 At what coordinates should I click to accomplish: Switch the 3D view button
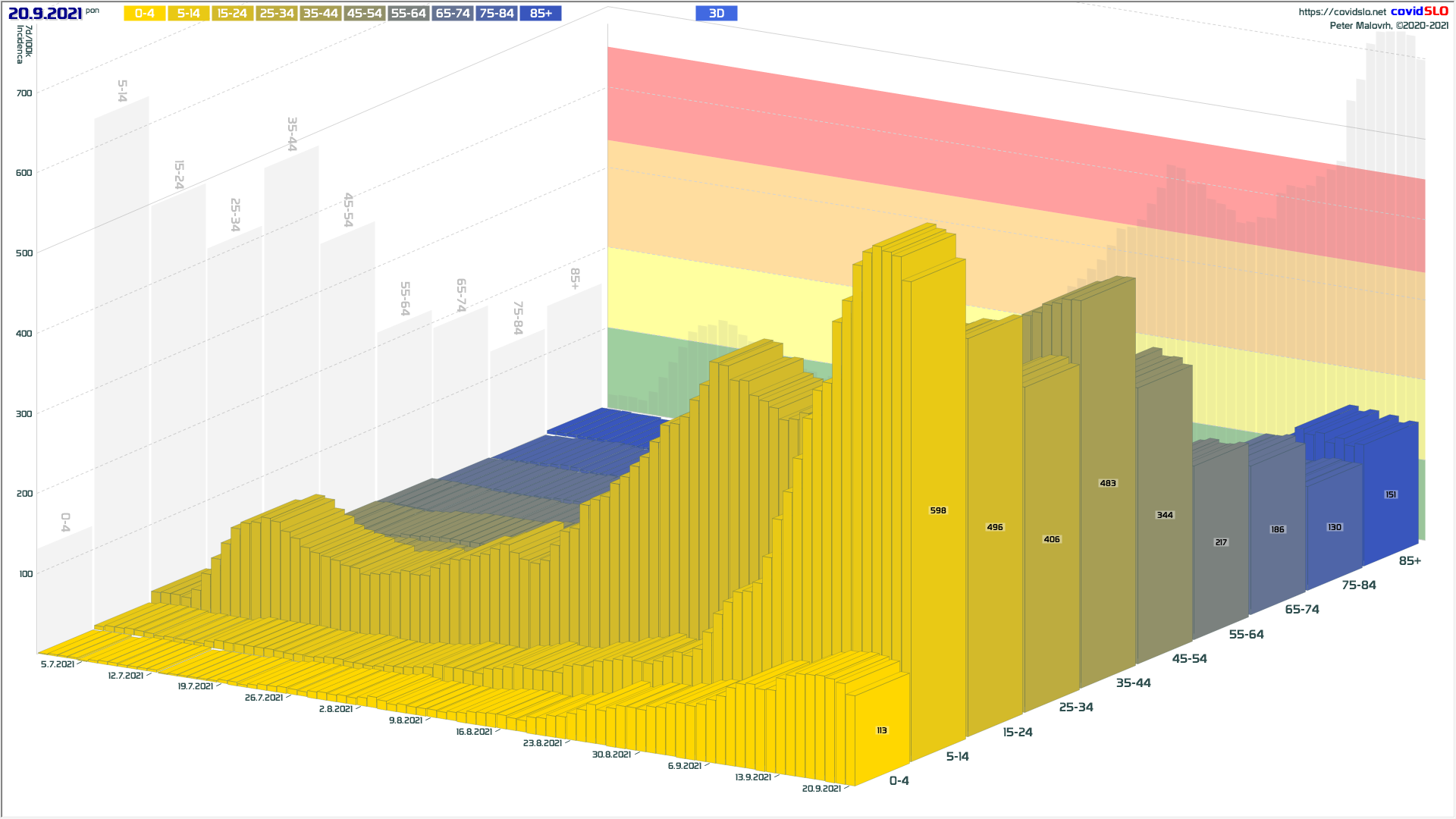click(716, 14)
